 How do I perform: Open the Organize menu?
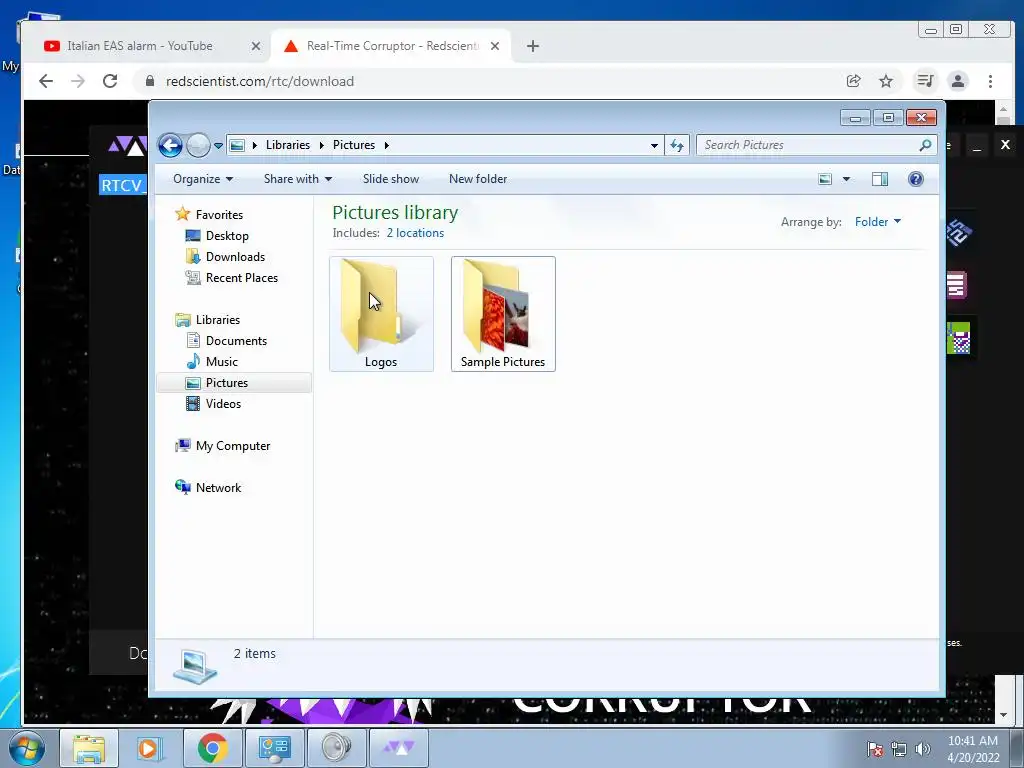coord(202,179)
